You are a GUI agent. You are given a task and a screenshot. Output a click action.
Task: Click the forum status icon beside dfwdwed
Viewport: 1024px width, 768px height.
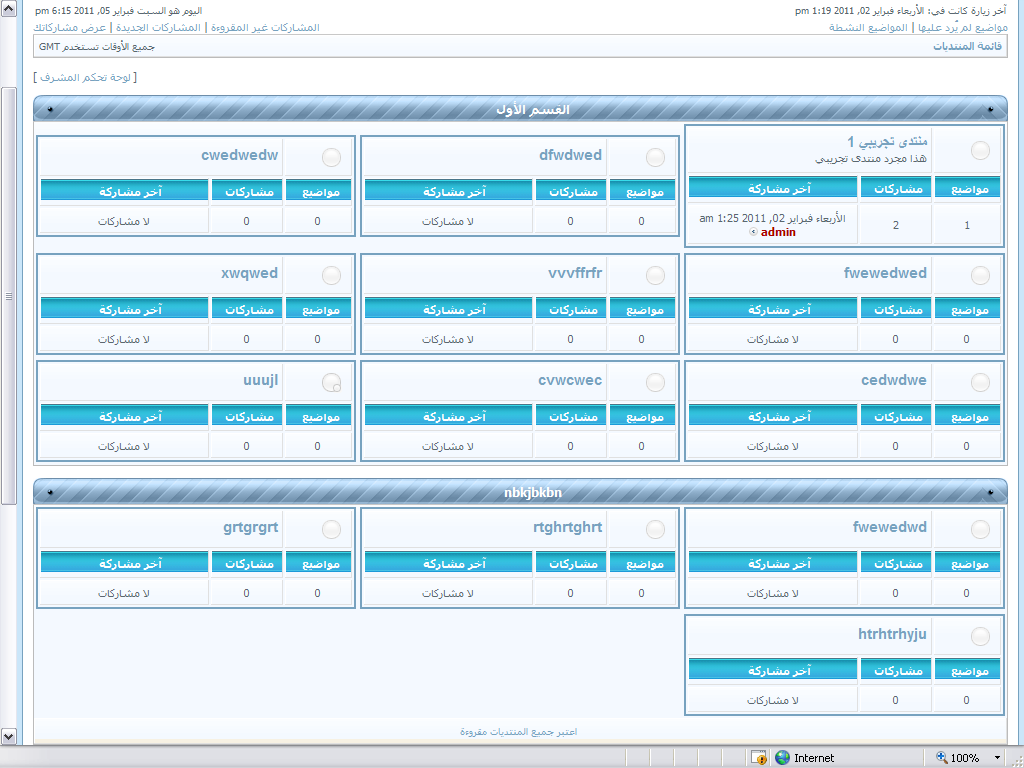point(655,158)
